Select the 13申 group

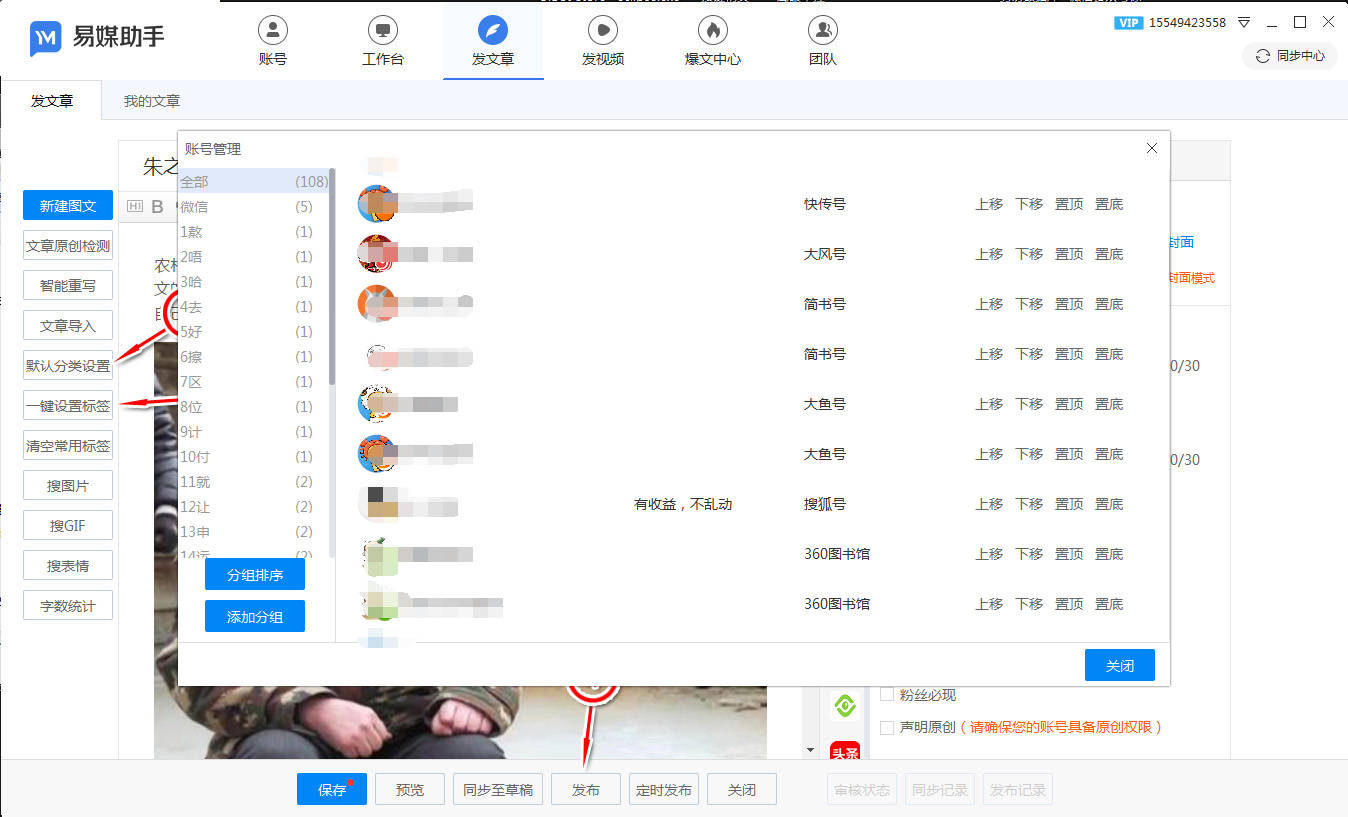coord(254,531)
